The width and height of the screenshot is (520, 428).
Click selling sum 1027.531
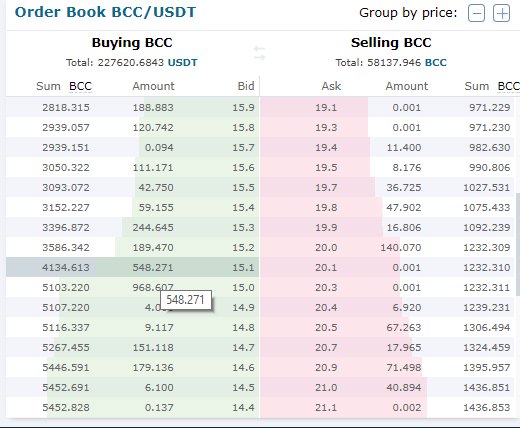(x=487, y=187)
